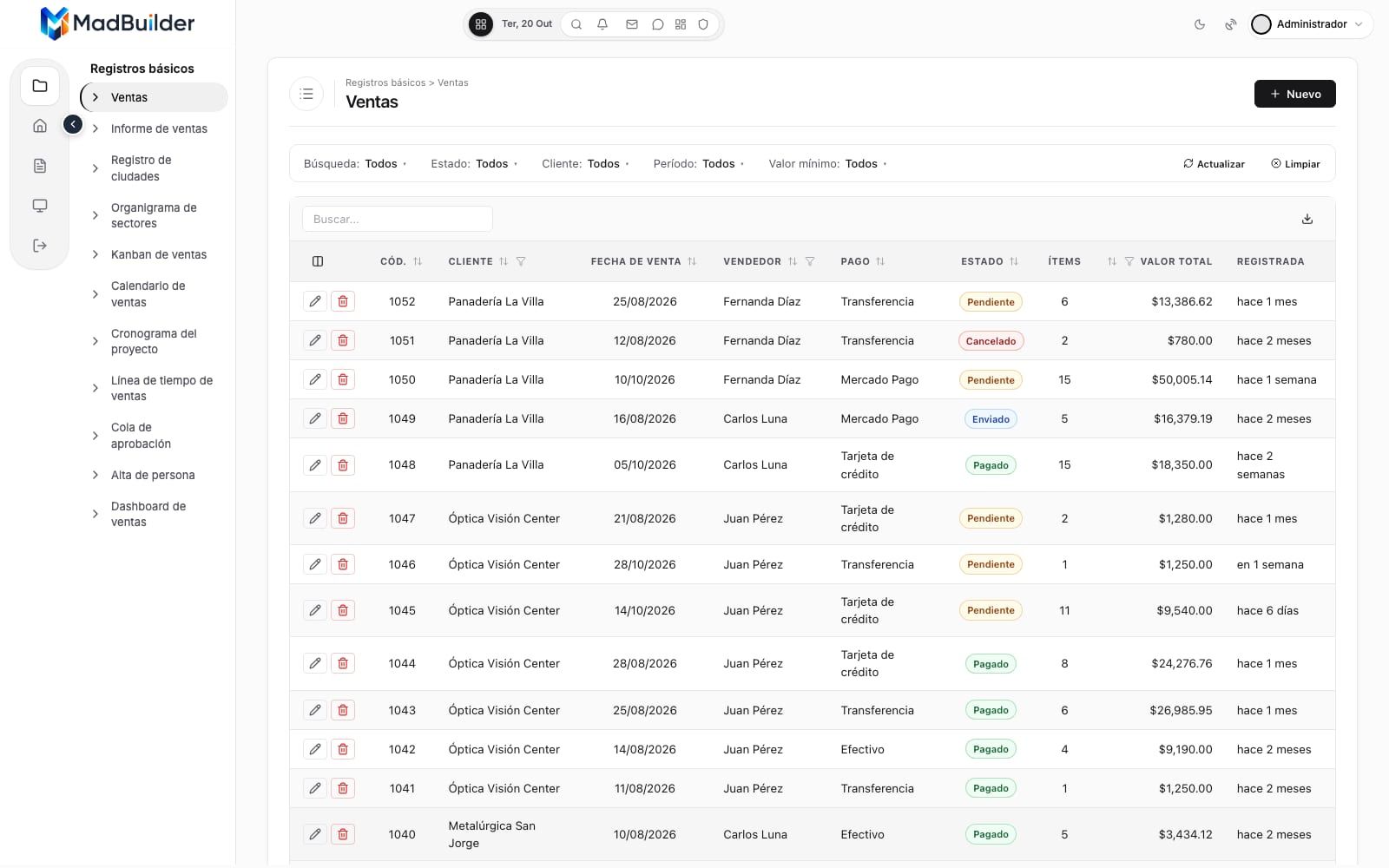Open notifications bell in the top bar
The width and height of the screenshot is (1389, 868).
pyautogui.click(x=602, y=24)
